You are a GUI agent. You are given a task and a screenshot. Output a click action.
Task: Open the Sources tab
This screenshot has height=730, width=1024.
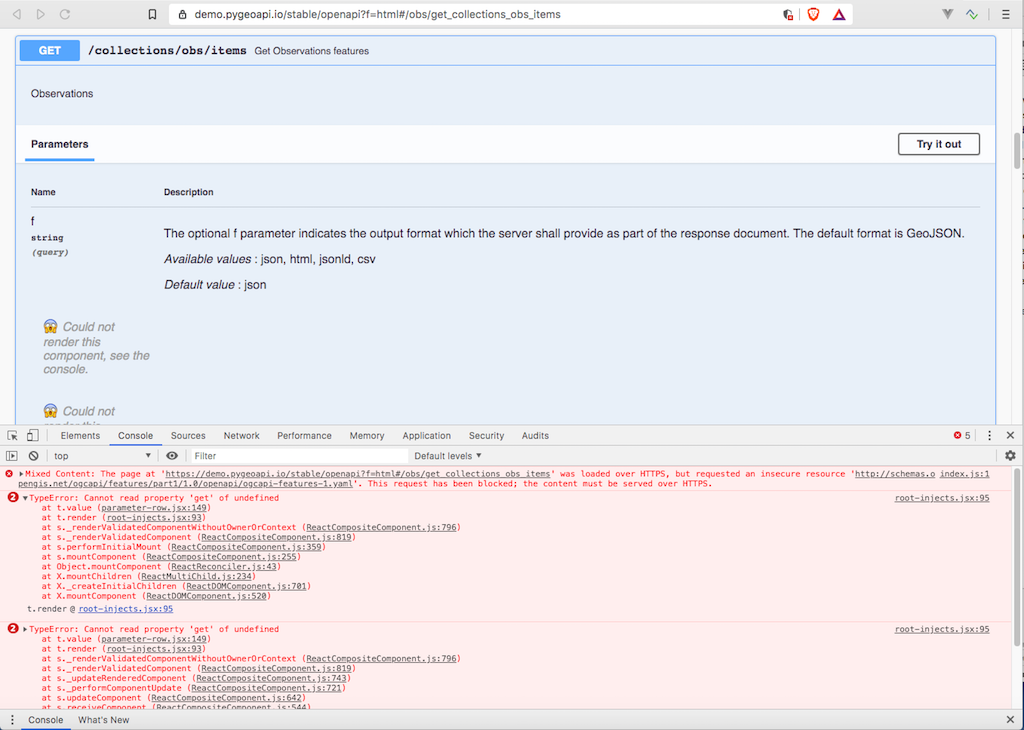tap(188, 436)
